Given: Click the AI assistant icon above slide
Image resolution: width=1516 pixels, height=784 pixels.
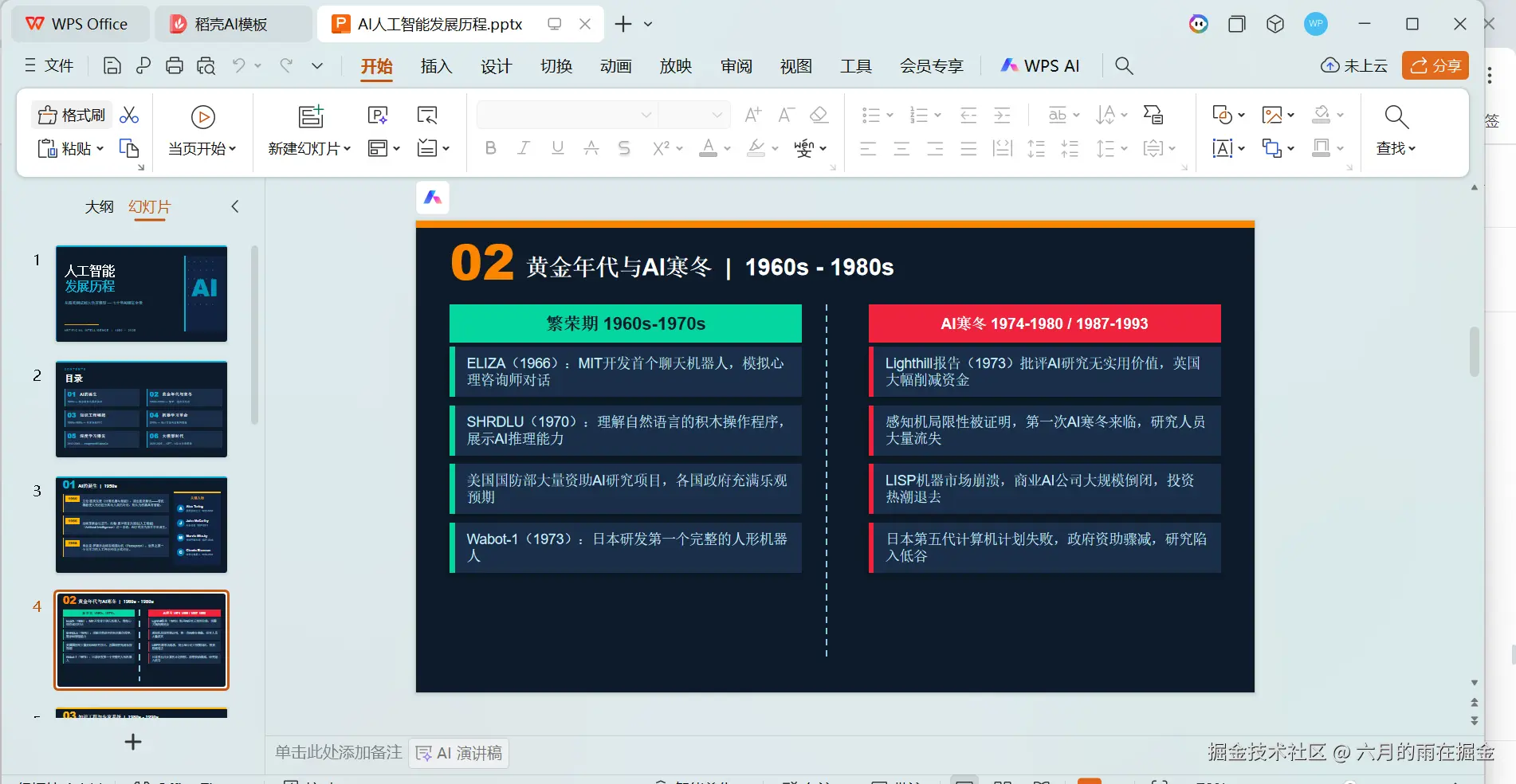Looking at the screenshot, I should click(433, 198).
